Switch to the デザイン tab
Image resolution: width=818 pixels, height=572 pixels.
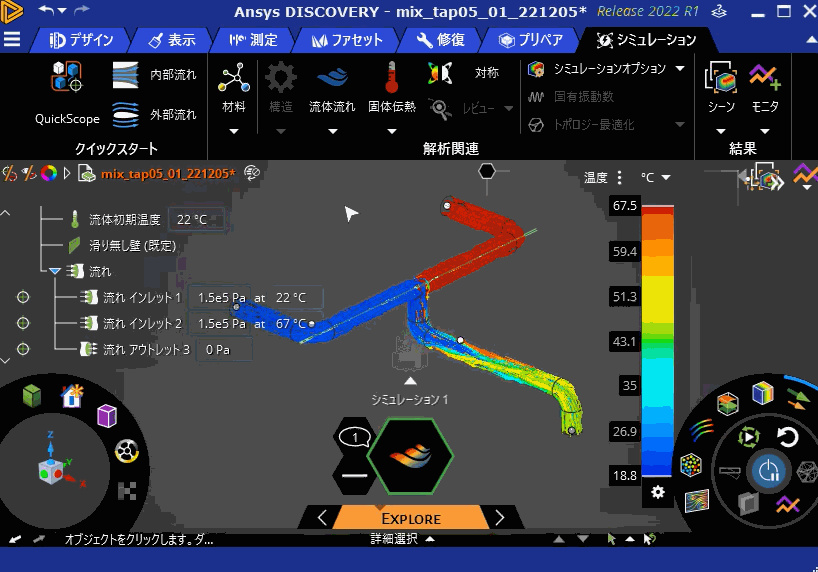click(80, 40)
